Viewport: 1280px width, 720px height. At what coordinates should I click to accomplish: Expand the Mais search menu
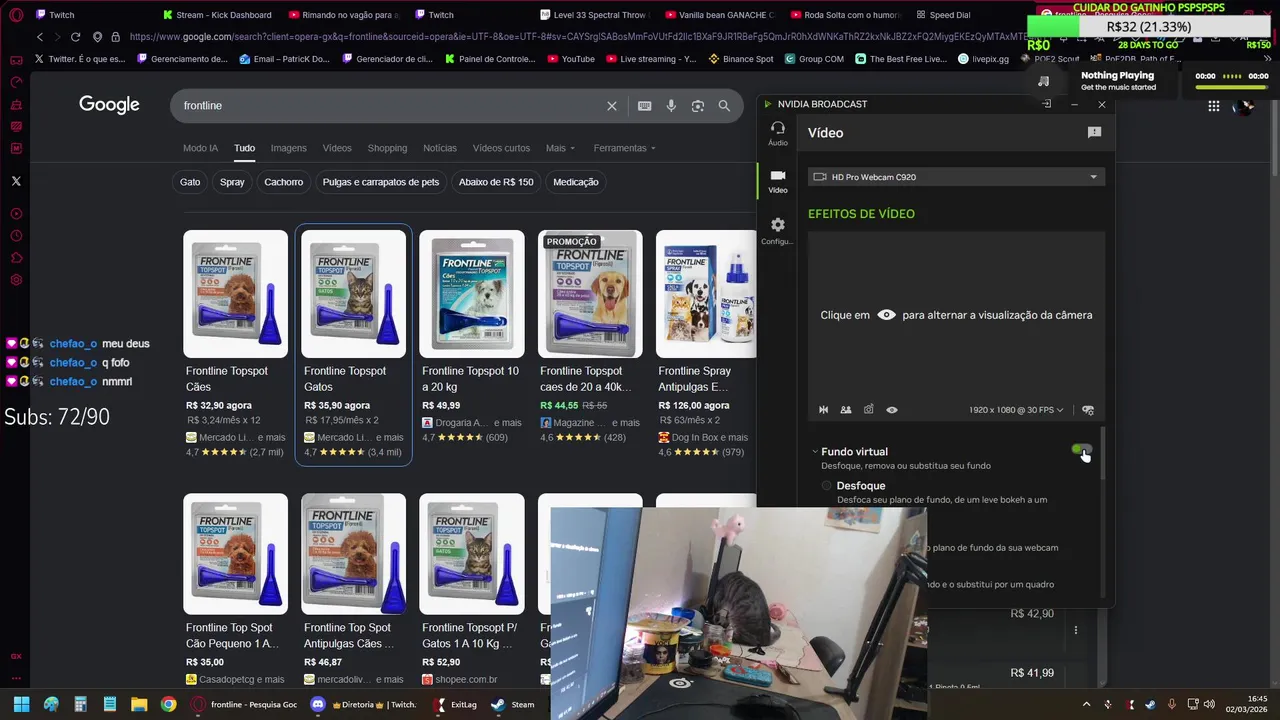pos(560,148)
